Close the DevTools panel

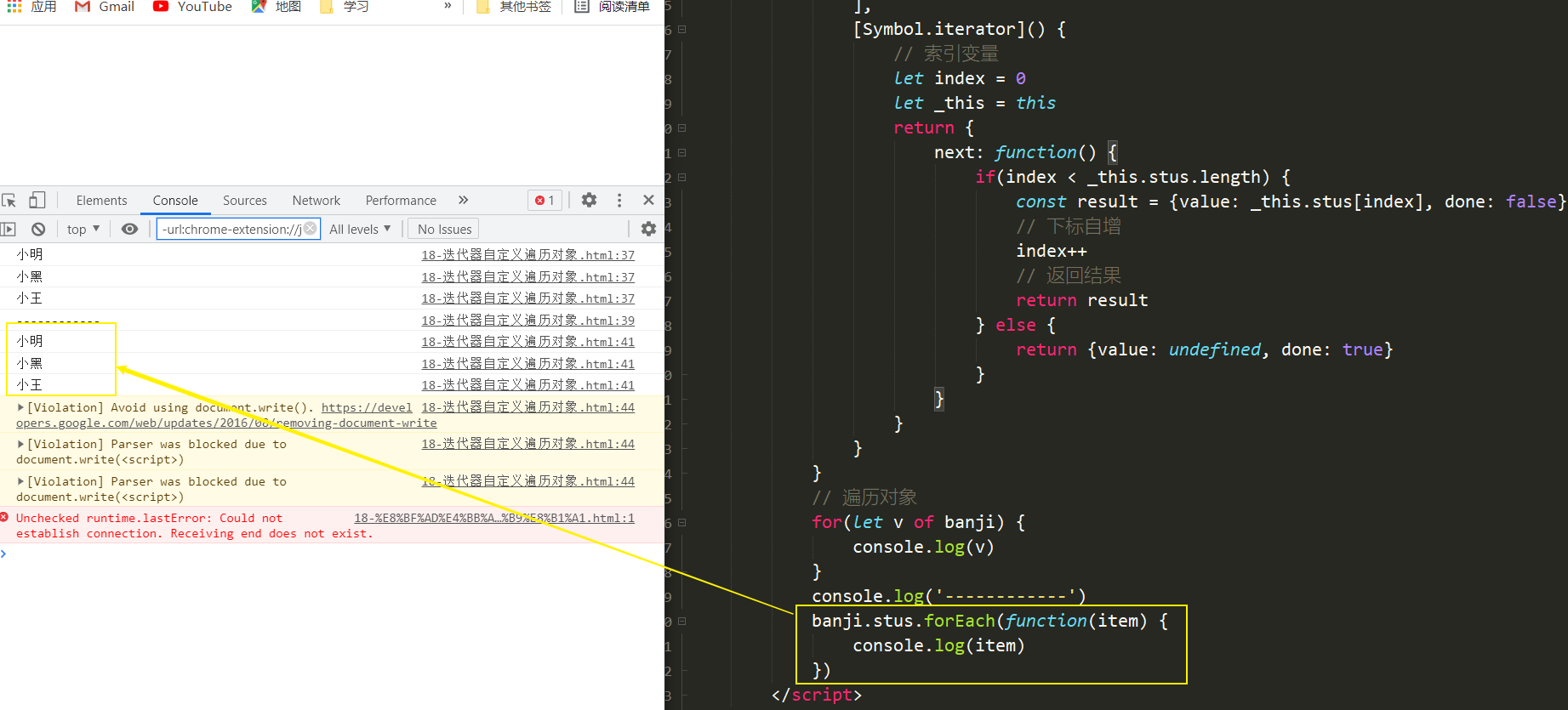tap(648, 200)
